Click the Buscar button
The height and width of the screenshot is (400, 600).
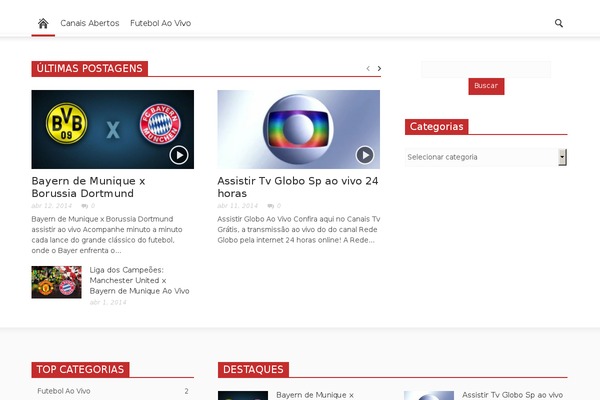[486, 86]
